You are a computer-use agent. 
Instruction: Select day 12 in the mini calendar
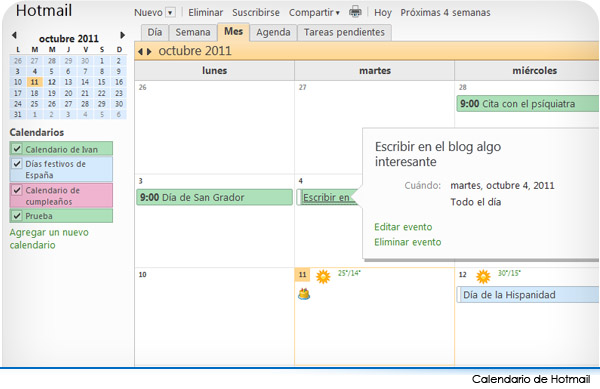[52, 82]
